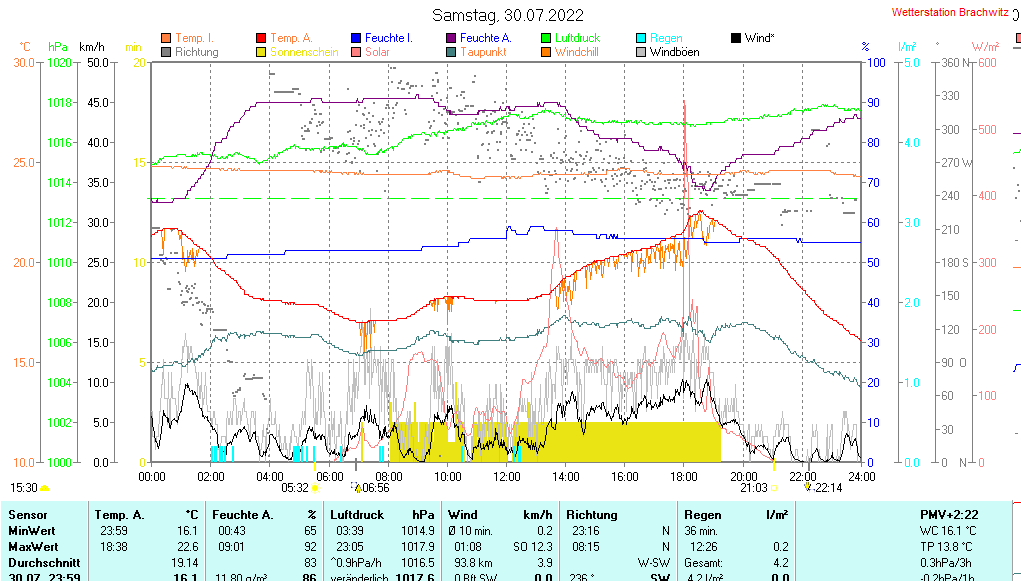Click the black Wind legend swatch

(736, 38)
